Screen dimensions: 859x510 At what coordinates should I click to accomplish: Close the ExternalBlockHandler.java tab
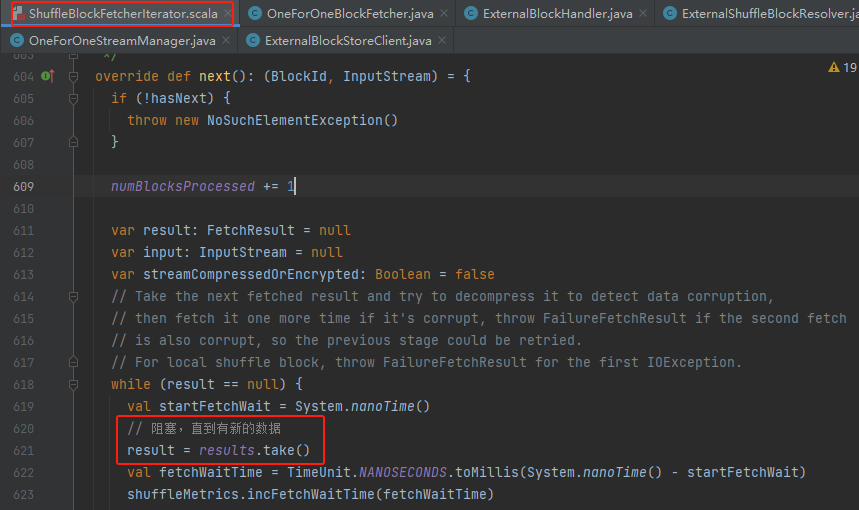tap(643, 13)
